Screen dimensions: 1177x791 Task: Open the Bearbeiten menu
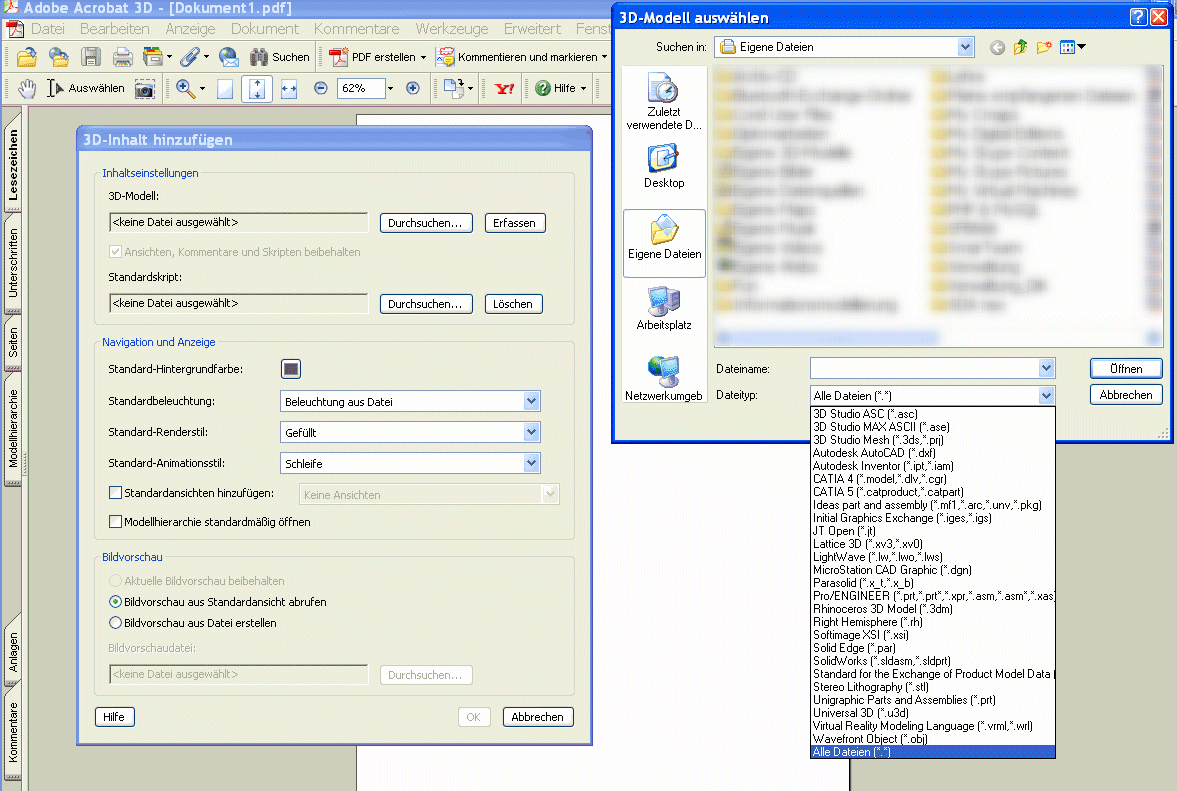(x=115, y=29)
